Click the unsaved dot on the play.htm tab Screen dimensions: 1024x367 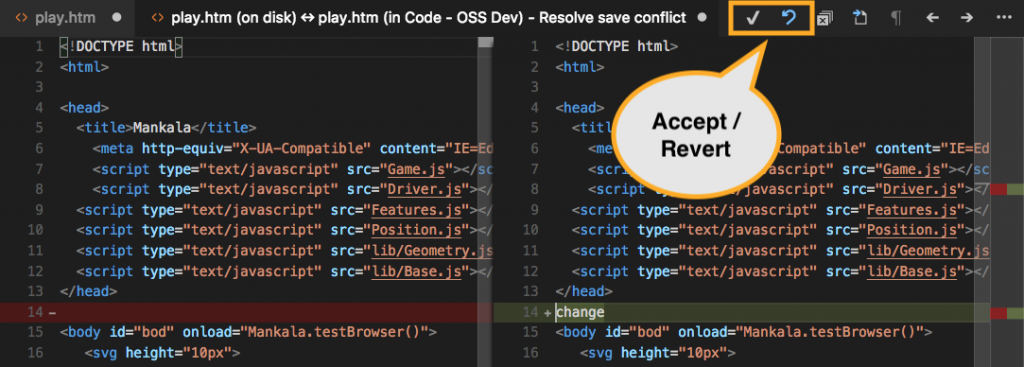click(x=117, y=18)
